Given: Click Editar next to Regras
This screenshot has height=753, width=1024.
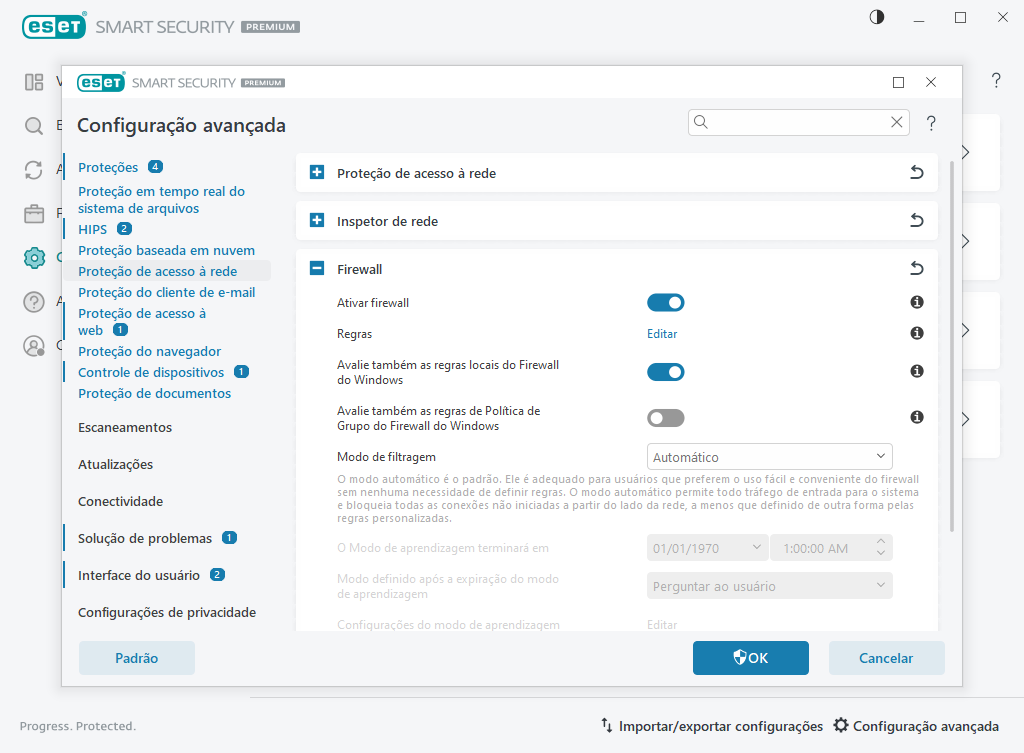Looking at the screenshot, I should [661, 333].
